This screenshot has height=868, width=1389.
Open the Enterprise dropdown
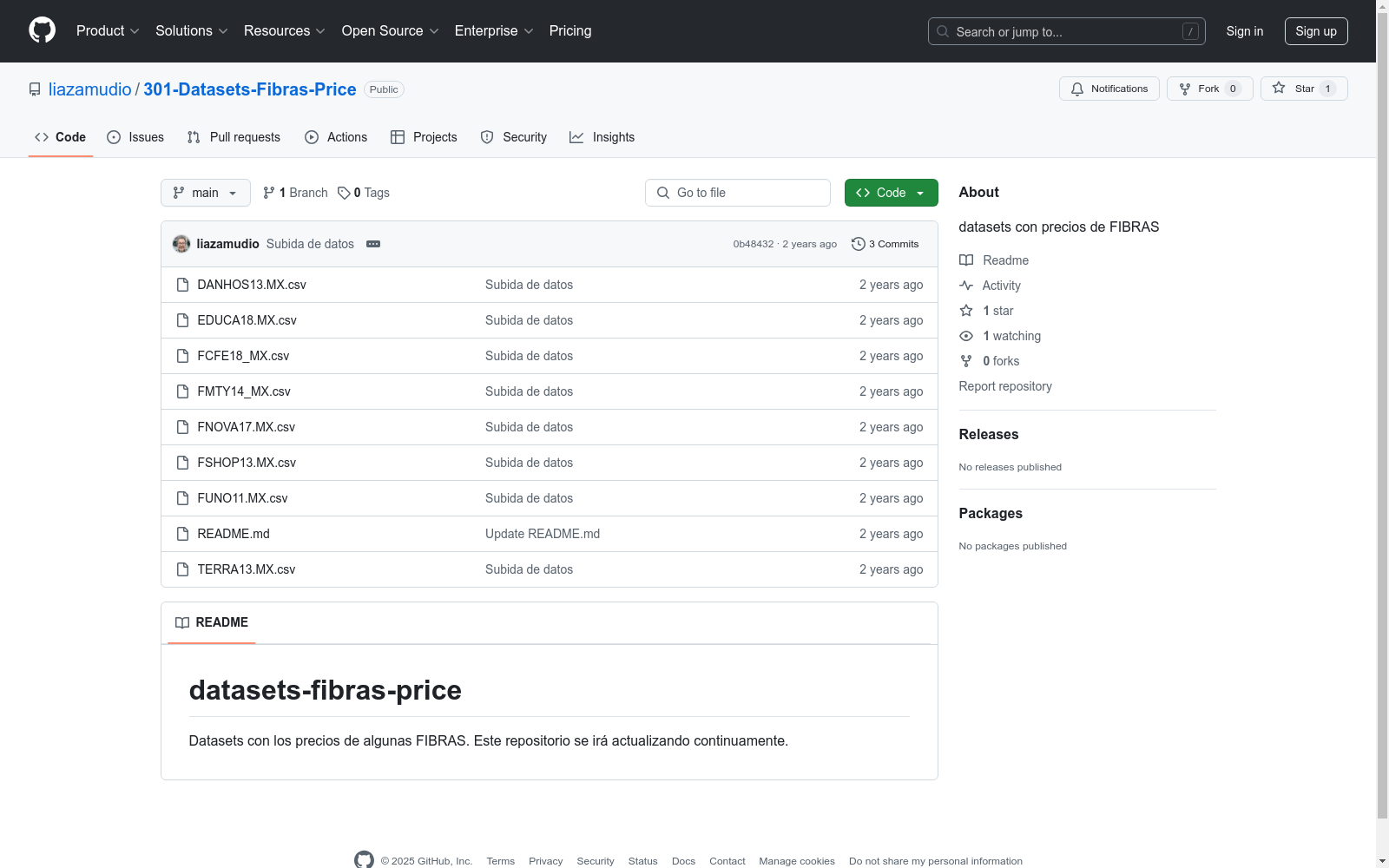(494, 30)
